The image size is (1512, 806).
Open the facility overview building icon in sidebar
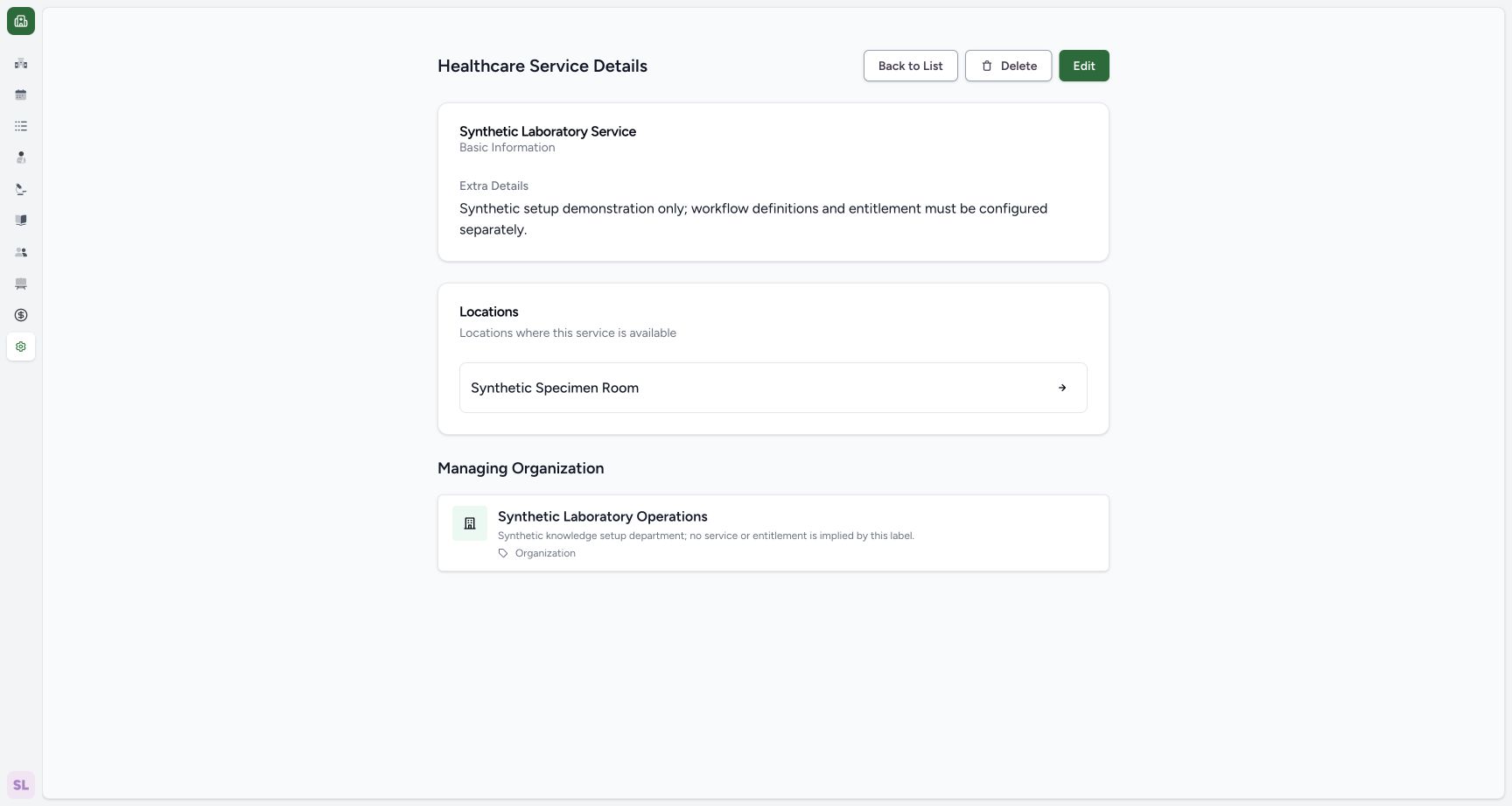pyautogui.click(x=21, y=63)
